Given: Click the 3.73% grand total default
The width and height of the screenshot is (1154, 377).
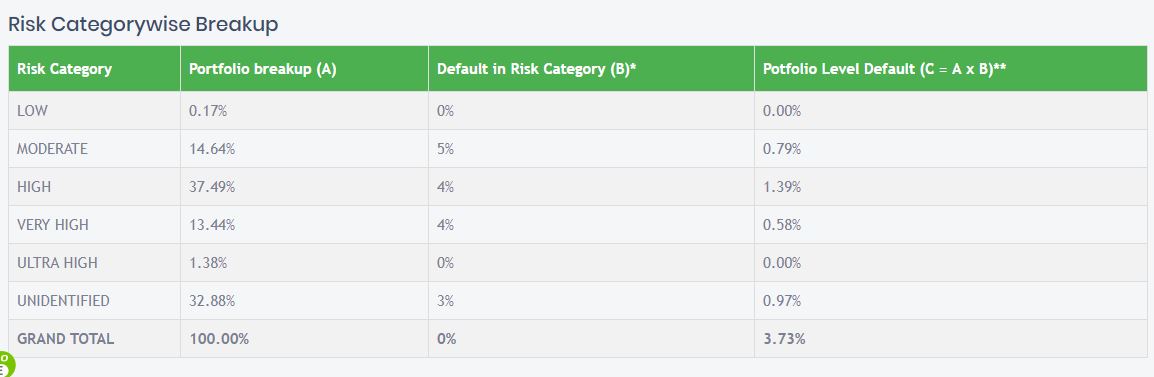Looking at the screenshot, I should pos(784,339).
